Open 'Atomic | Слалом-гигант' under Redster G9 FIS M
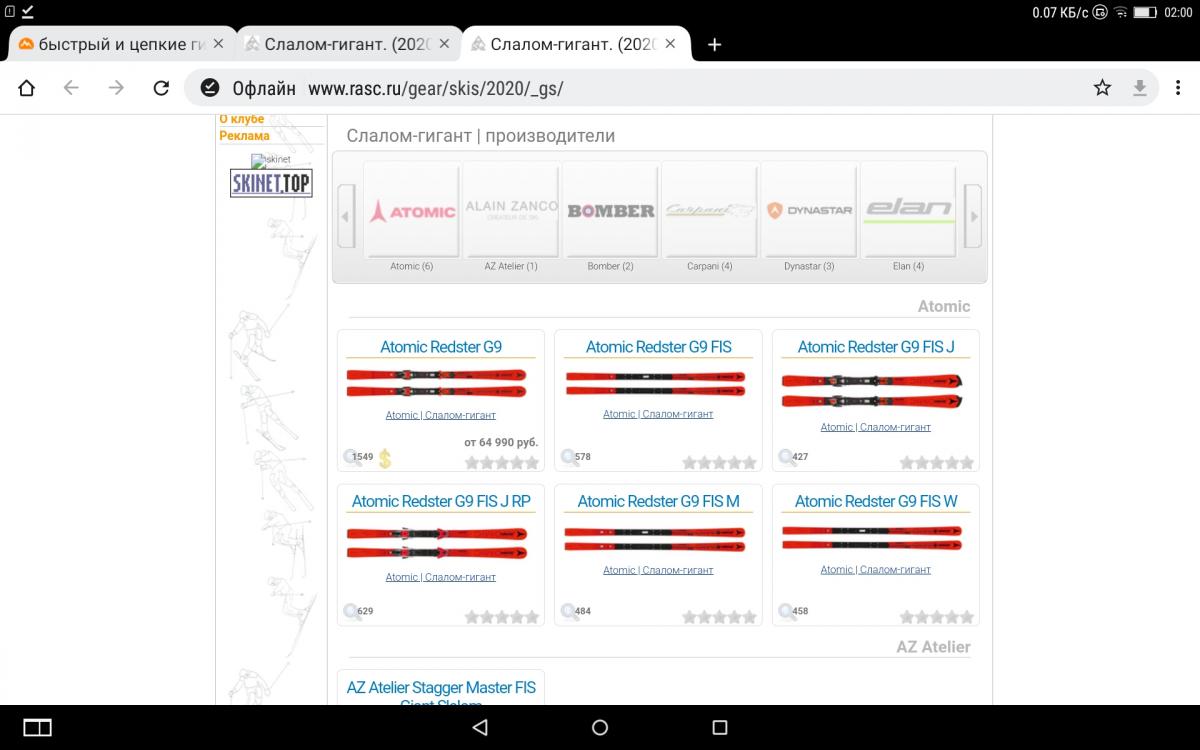This screenshot has height=750, width=1200. click(658, 570)
